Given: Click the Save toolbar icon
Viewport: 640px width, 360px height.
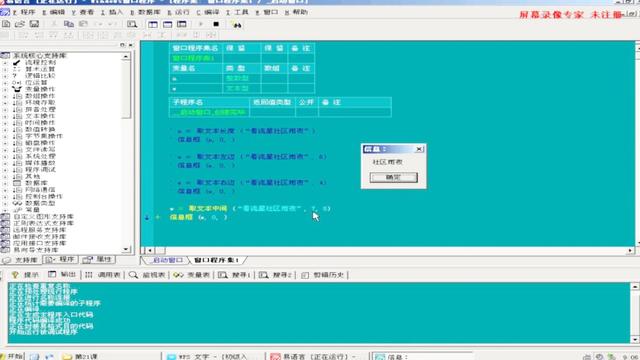Looking at the screenshot, I should click(34, 24).
